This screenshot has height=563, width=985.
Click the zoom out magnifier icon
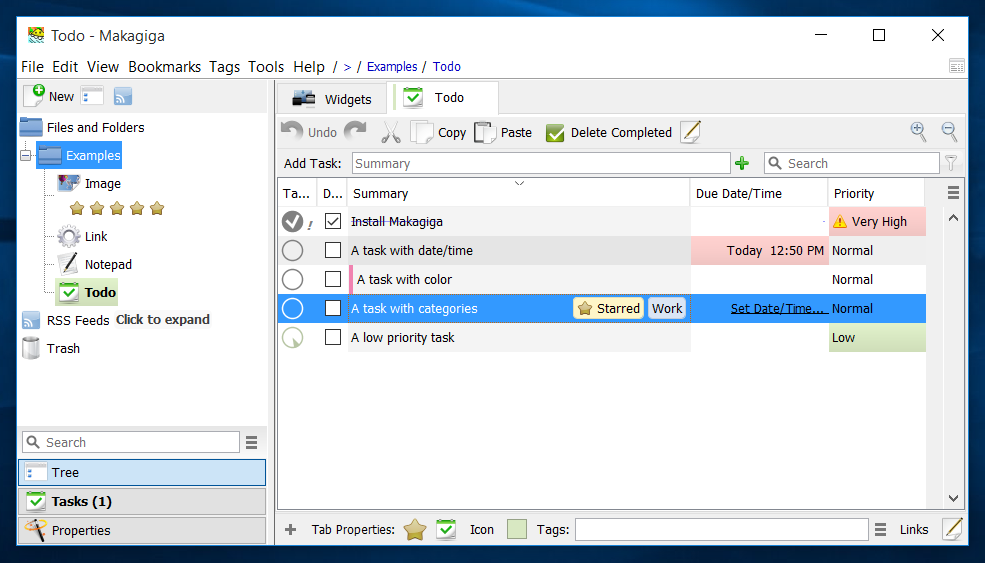(x=949, y=131)
